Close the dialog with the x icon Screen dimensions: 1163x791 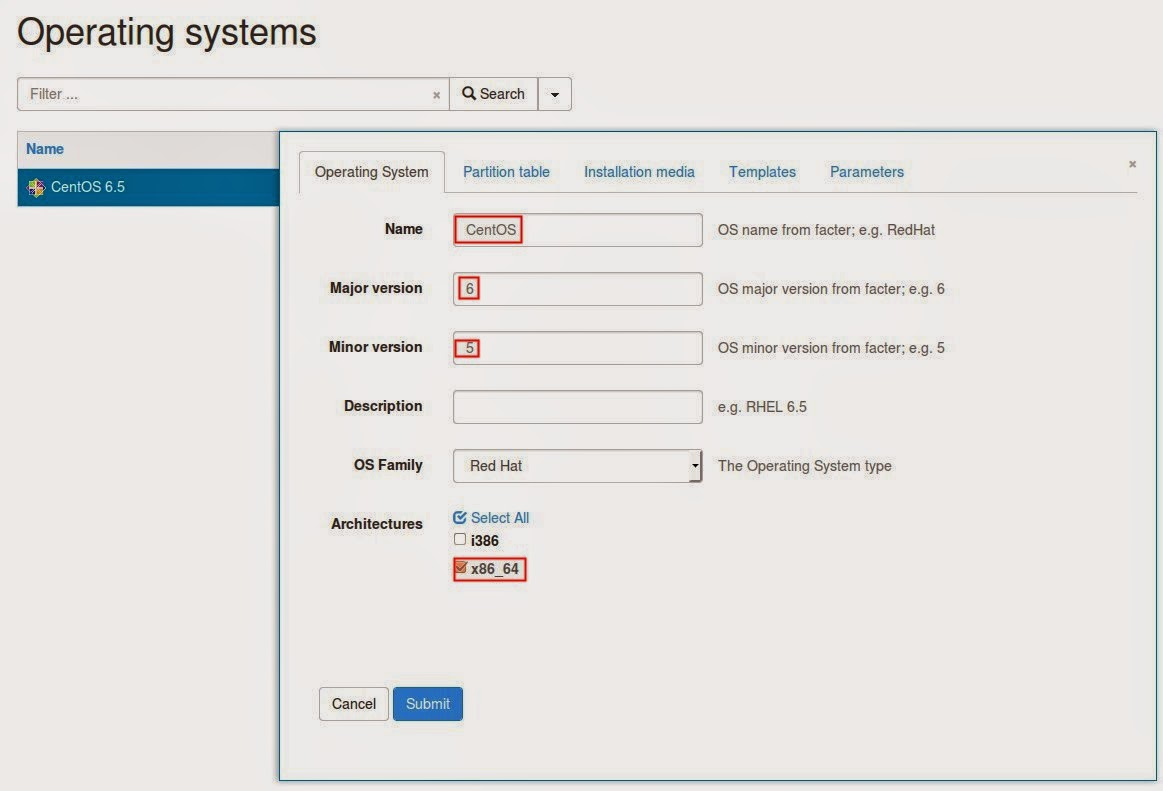coord(1132,164)
